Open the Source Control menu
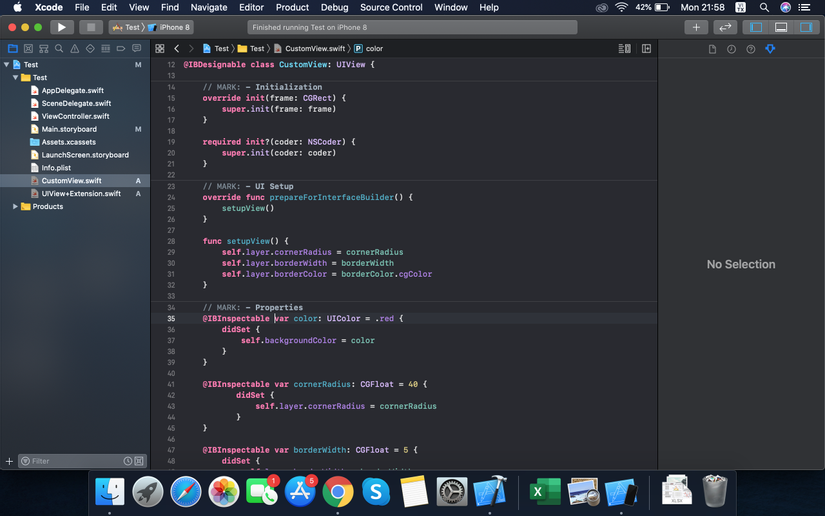Image resolution: width=825 pixels, height=516 pixels. tap(391, 7)
